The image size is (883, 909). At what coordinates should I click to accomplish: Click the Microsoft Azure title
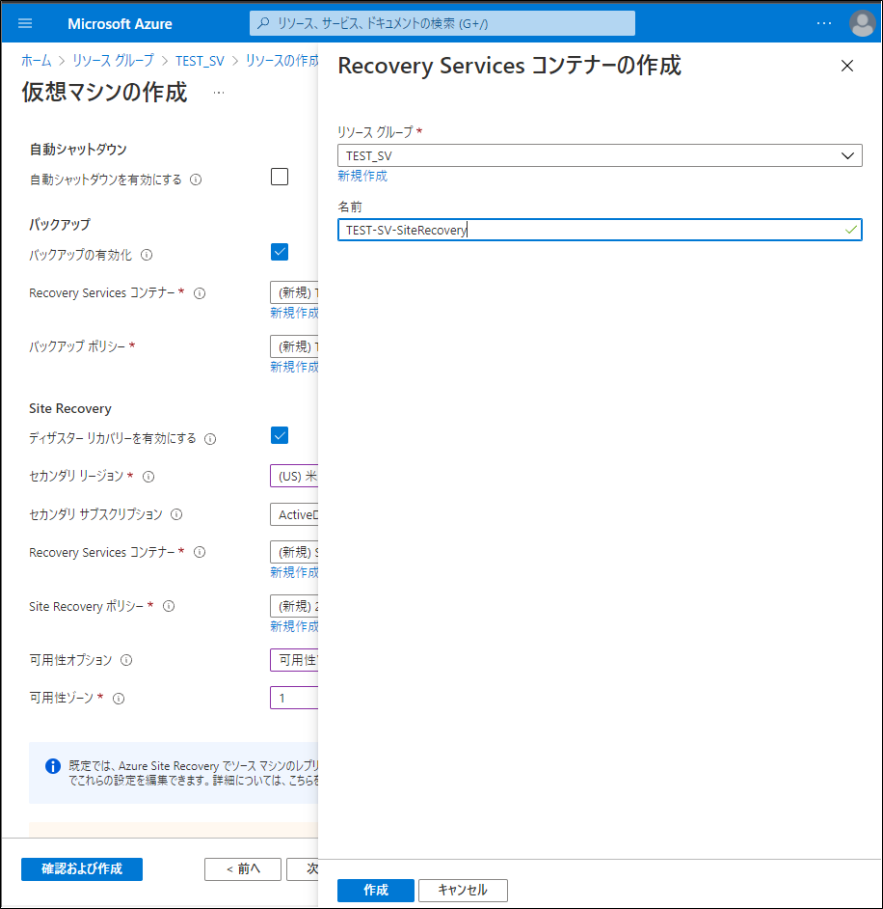point(119,24)
